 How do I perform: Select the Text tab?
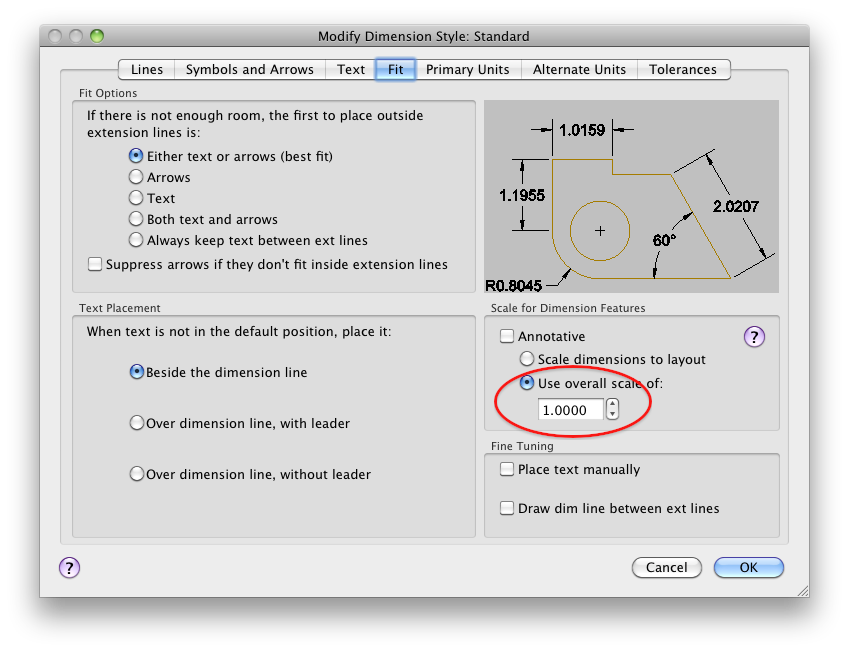pos(350,69)
